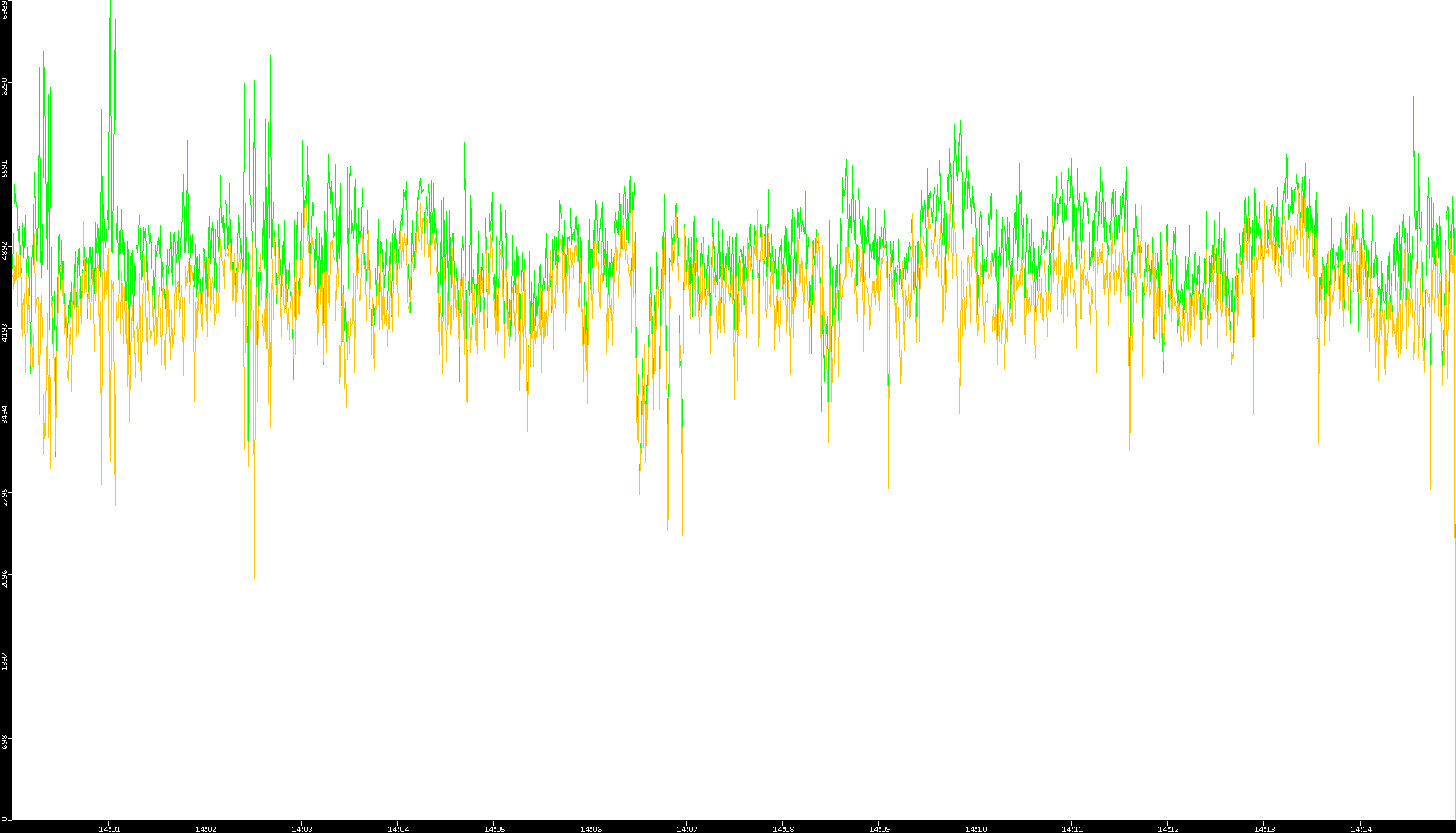The height and width of the screenshot is (833, 1456).
Task: Click the 1397 vertical axis label
Action: coord(5,661)
